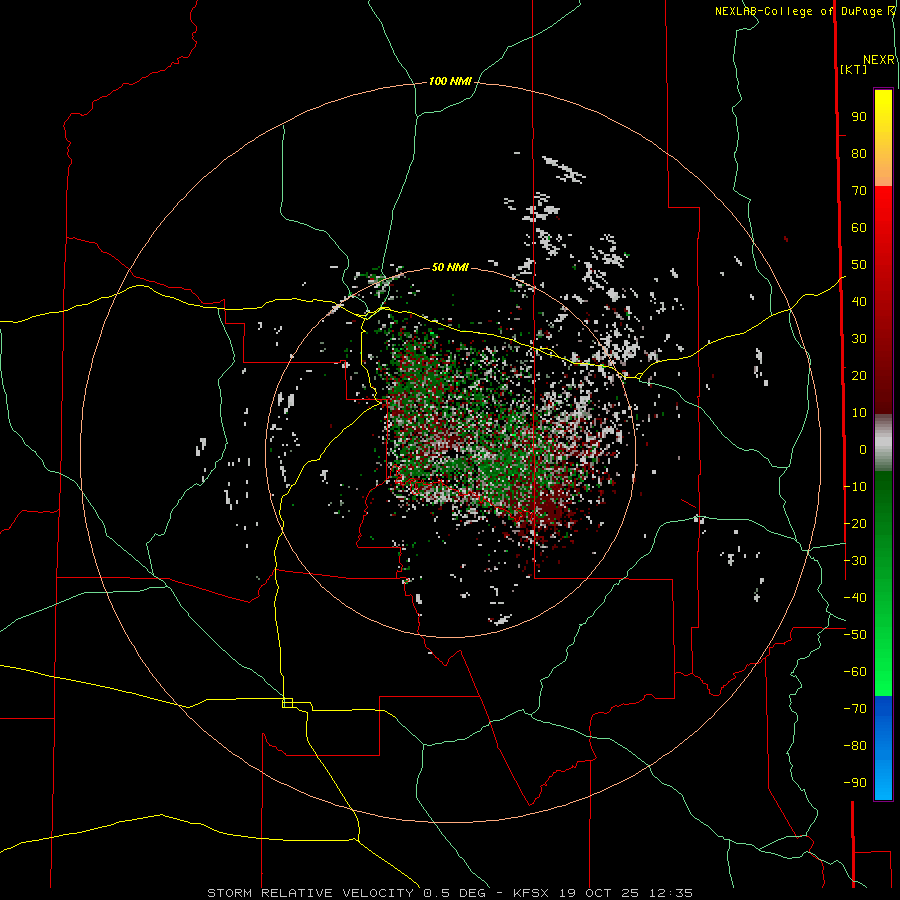Click the positive 10 scale value
900x900 pixels.
[x=859, y=413]
